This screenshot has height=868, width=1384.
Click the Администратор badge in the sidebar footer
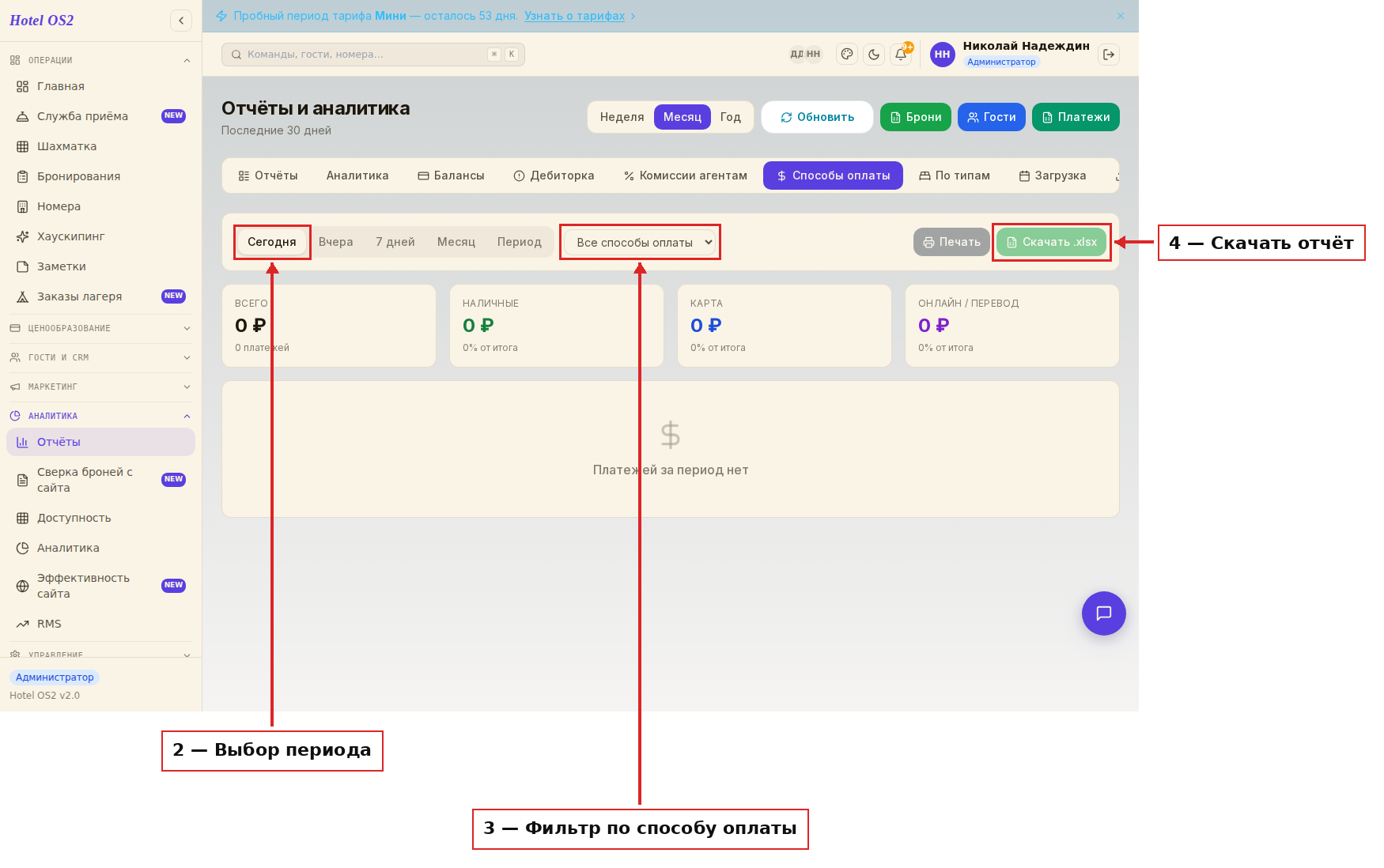click(55, 677)
